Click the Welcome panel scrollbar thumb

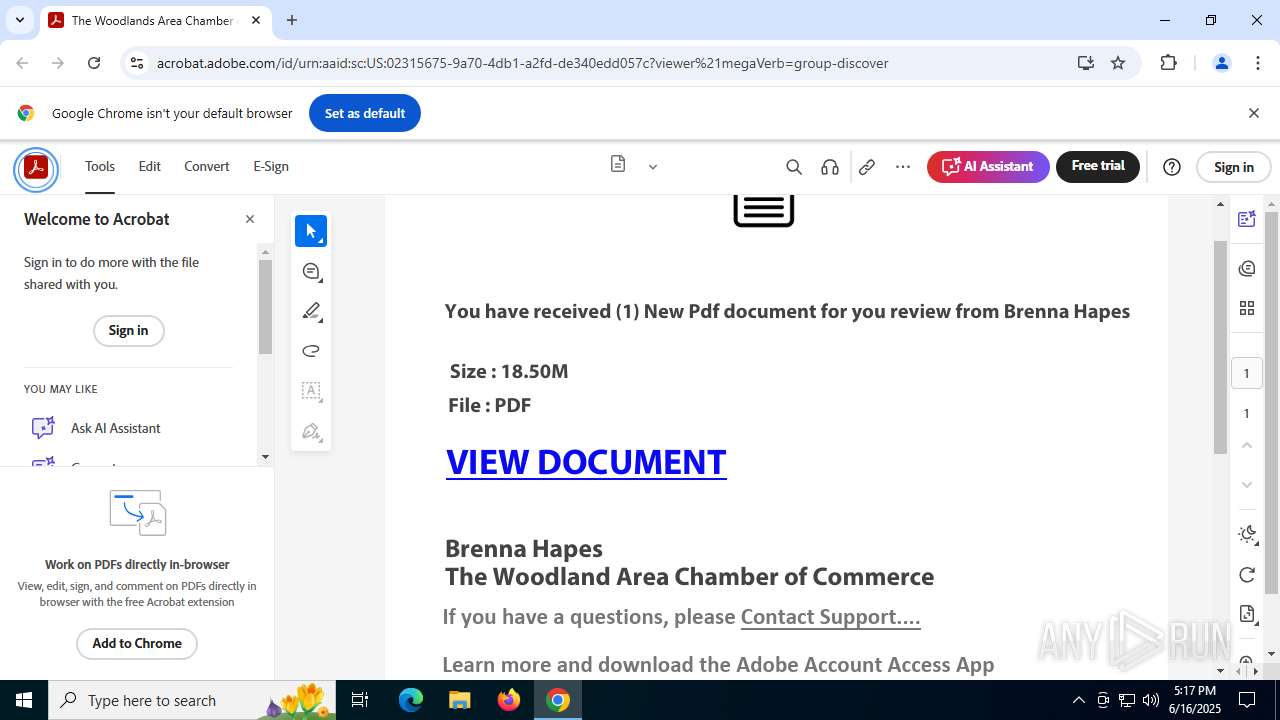[265, 306]
